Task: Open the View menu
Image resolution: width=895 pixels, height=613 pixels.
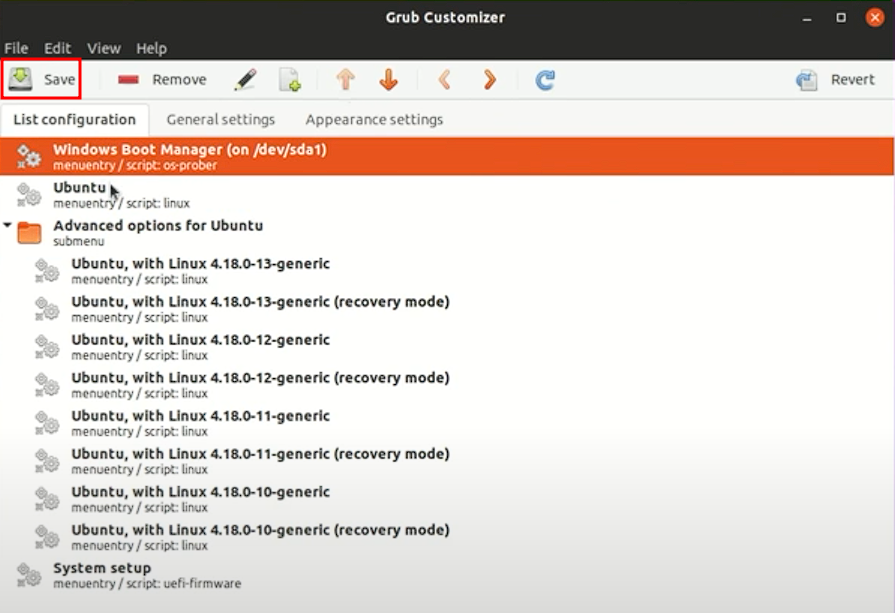Action: (104, 49)
